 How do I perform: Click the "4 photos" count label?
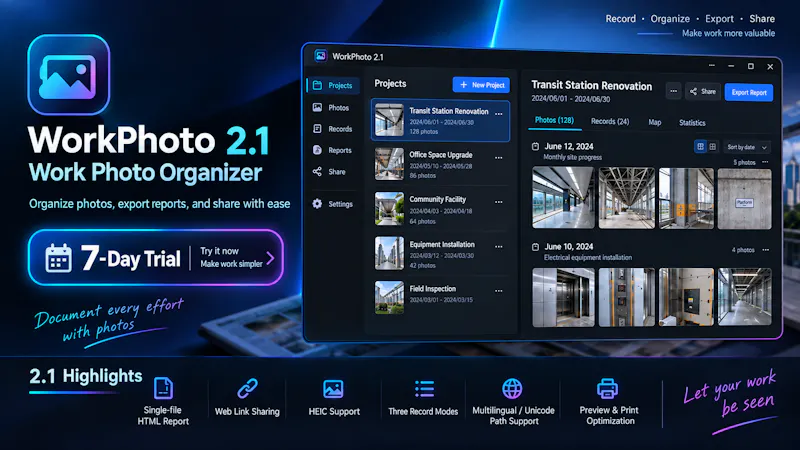(743, 250)
